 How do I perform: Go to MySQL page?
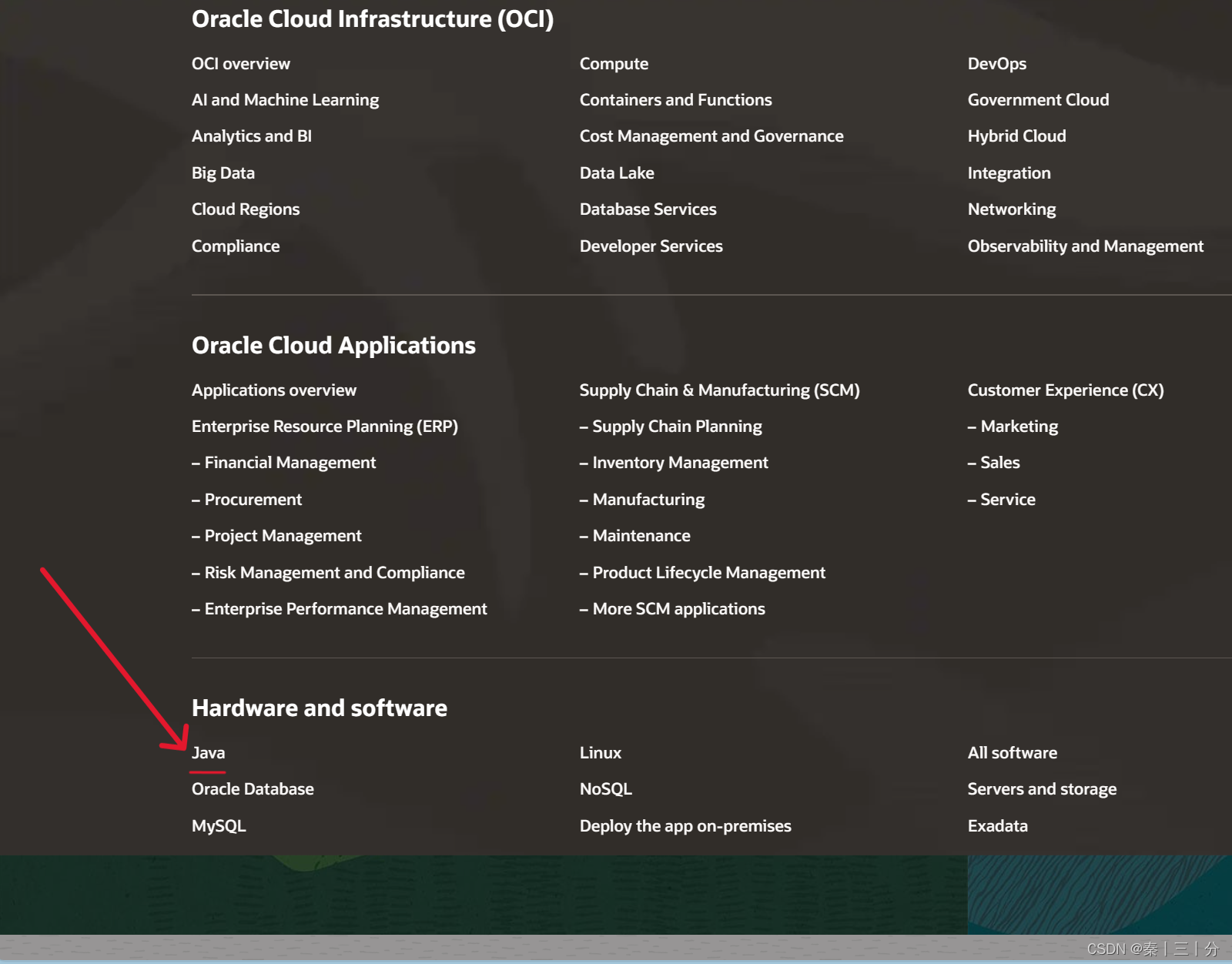pos(219,826)
